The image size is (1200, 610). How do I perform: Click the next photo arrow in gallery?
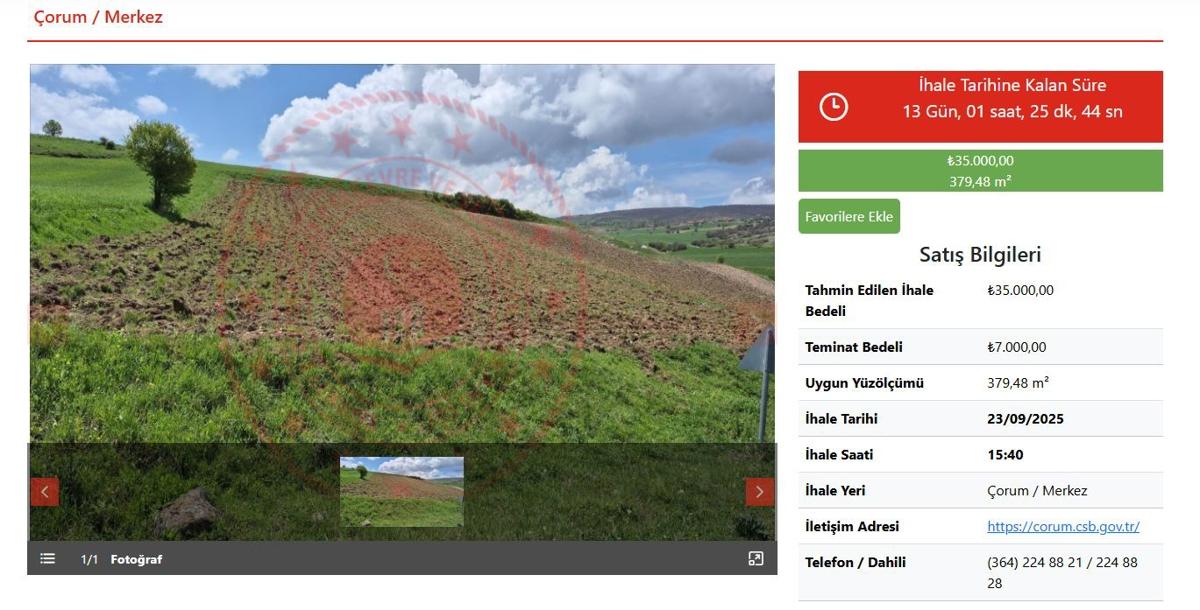point(759,492)
